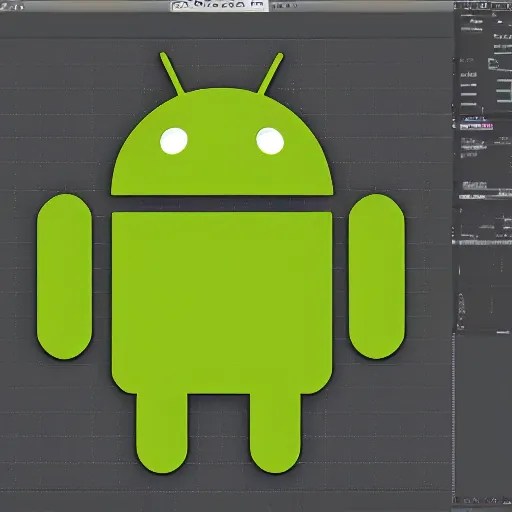
Task: Select the robot's right white eye
Action: pos(270,141)
